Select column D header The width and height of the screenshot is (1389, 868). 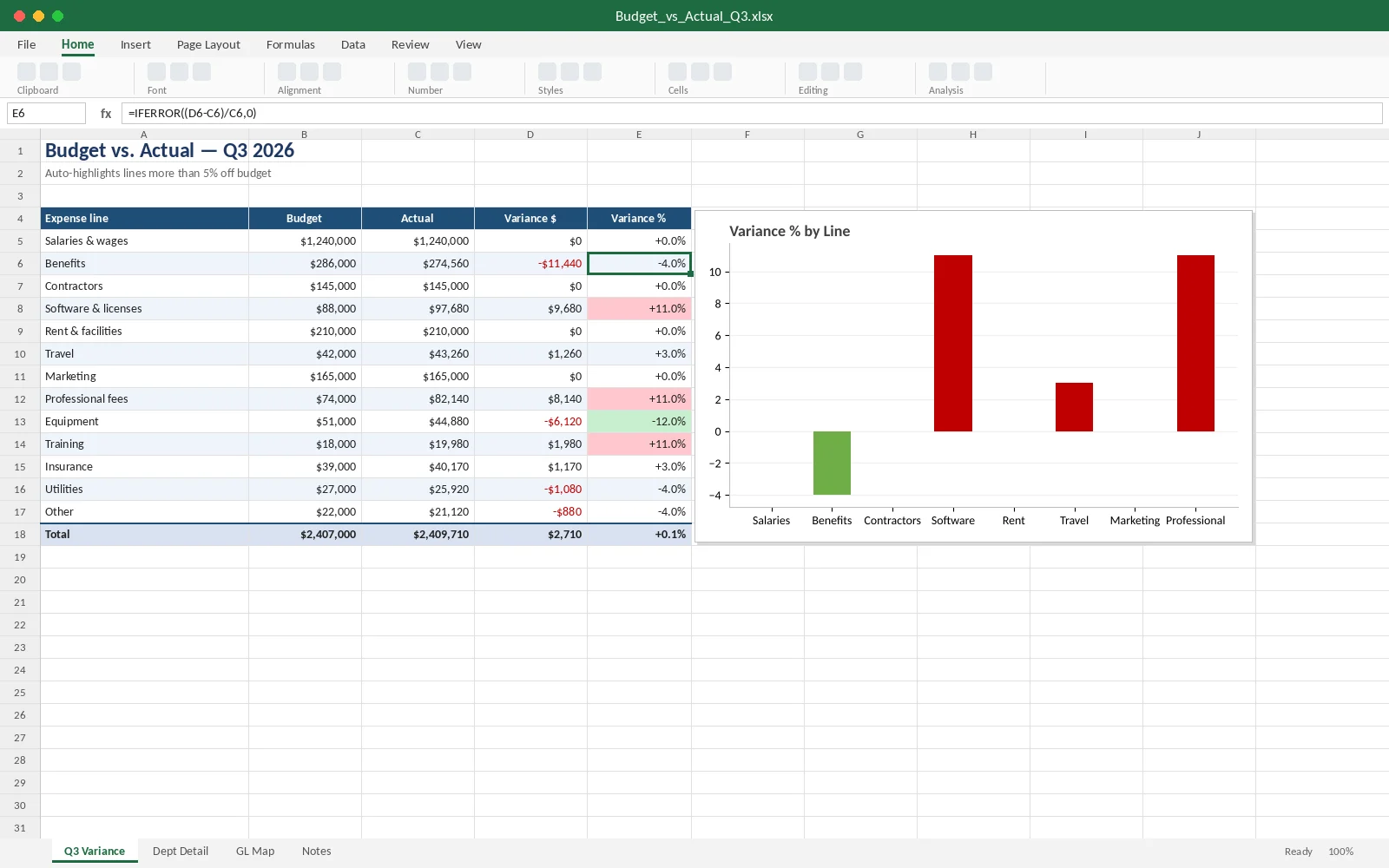tap(530, 135)
